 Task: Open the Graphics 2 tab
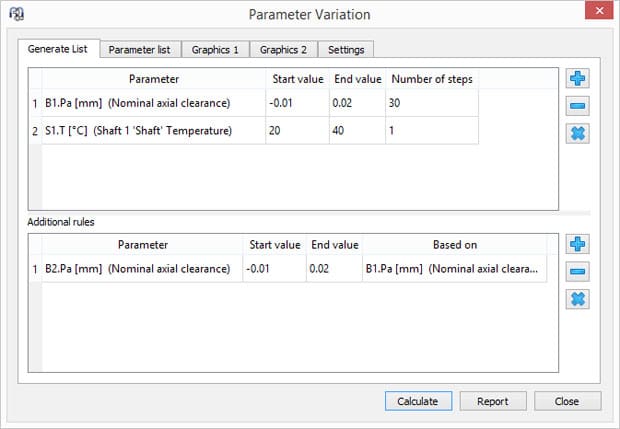[283, 50]
